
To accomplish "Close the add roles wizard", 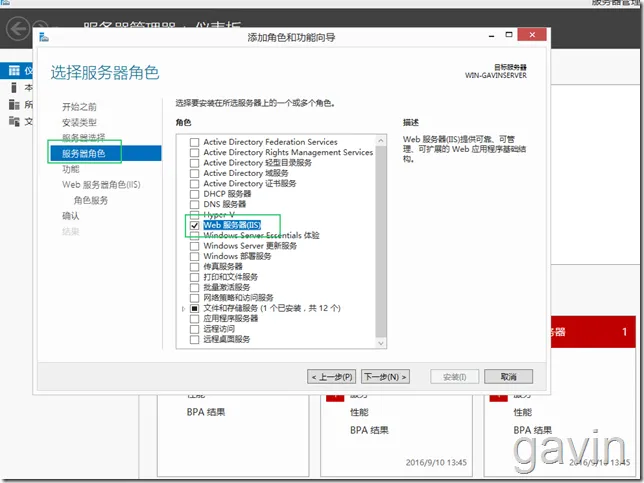I will tap(532, 35).
